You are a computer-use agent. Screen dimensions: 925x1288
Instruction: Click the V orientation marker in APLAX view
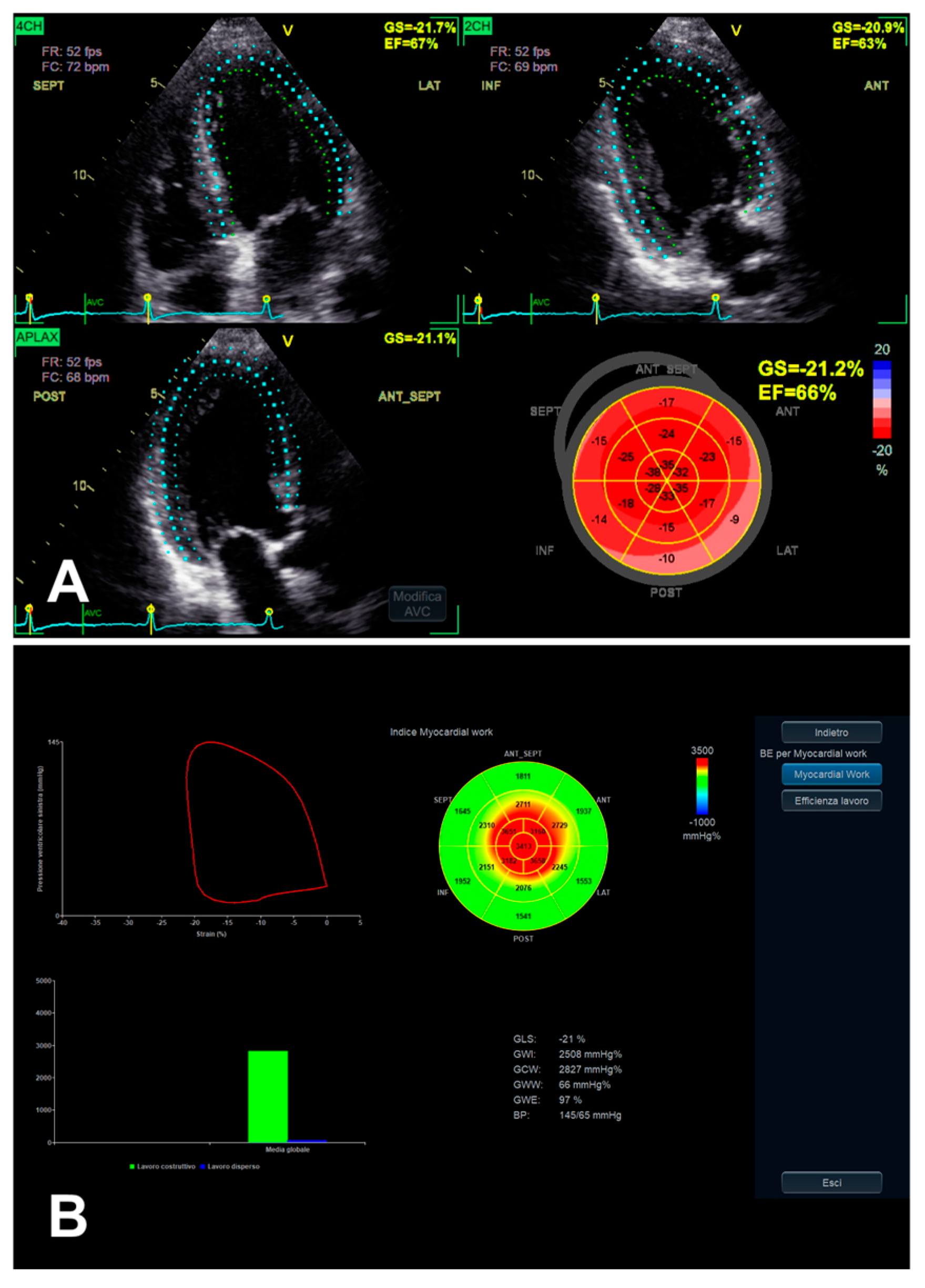click(288, 341)
